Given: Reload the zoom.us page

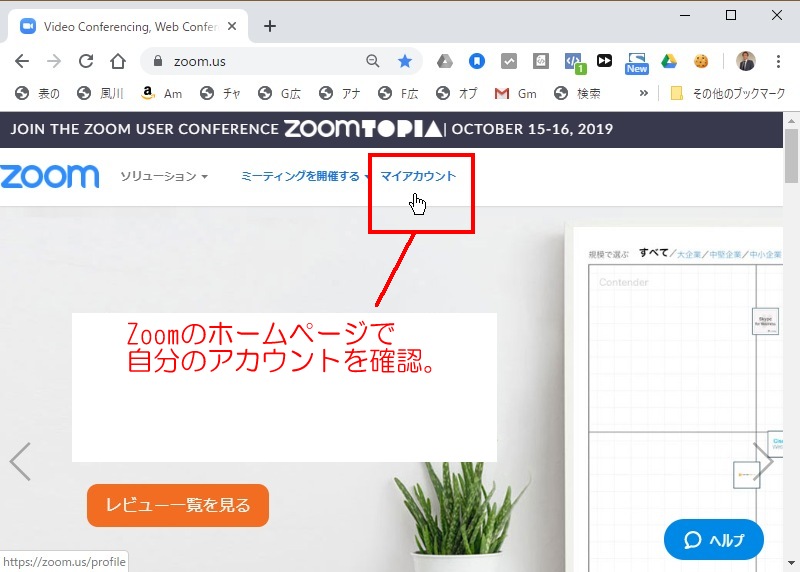Looking at the screenshot, I should click(x=86, y=62).
